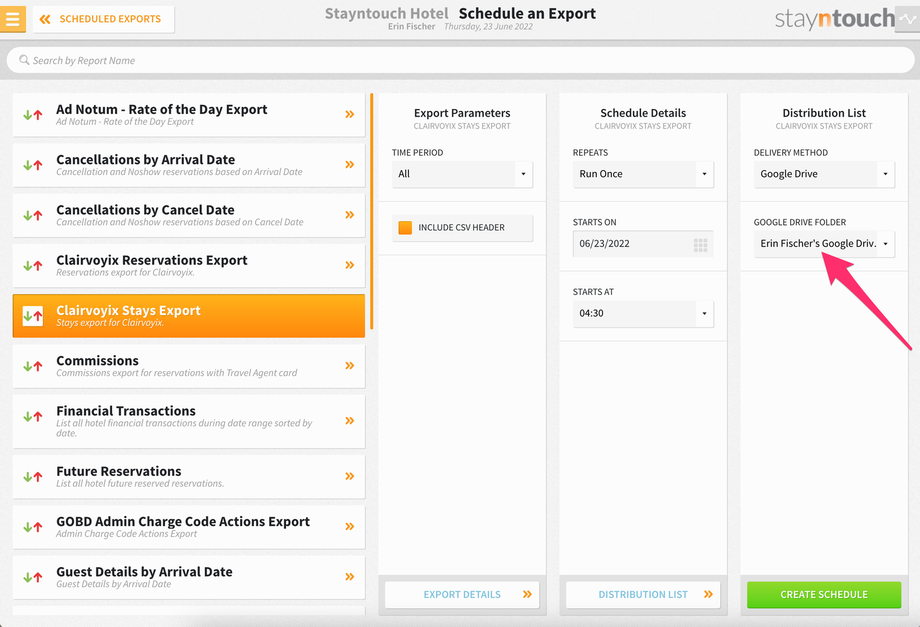Click export arrows icon for Cancellations by Arrival Date
Image resolution: width=920 pixels, height=627 pixels.
[x=33, y=165]
